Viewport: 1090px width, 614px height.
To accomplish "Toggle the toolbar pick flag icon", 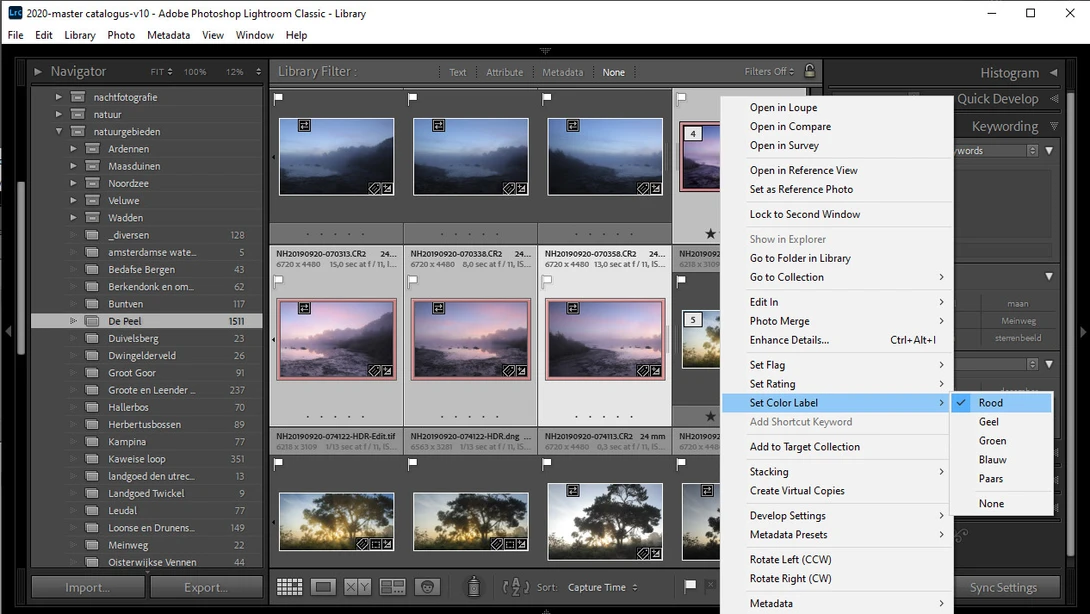I will [x=690, y=586].
